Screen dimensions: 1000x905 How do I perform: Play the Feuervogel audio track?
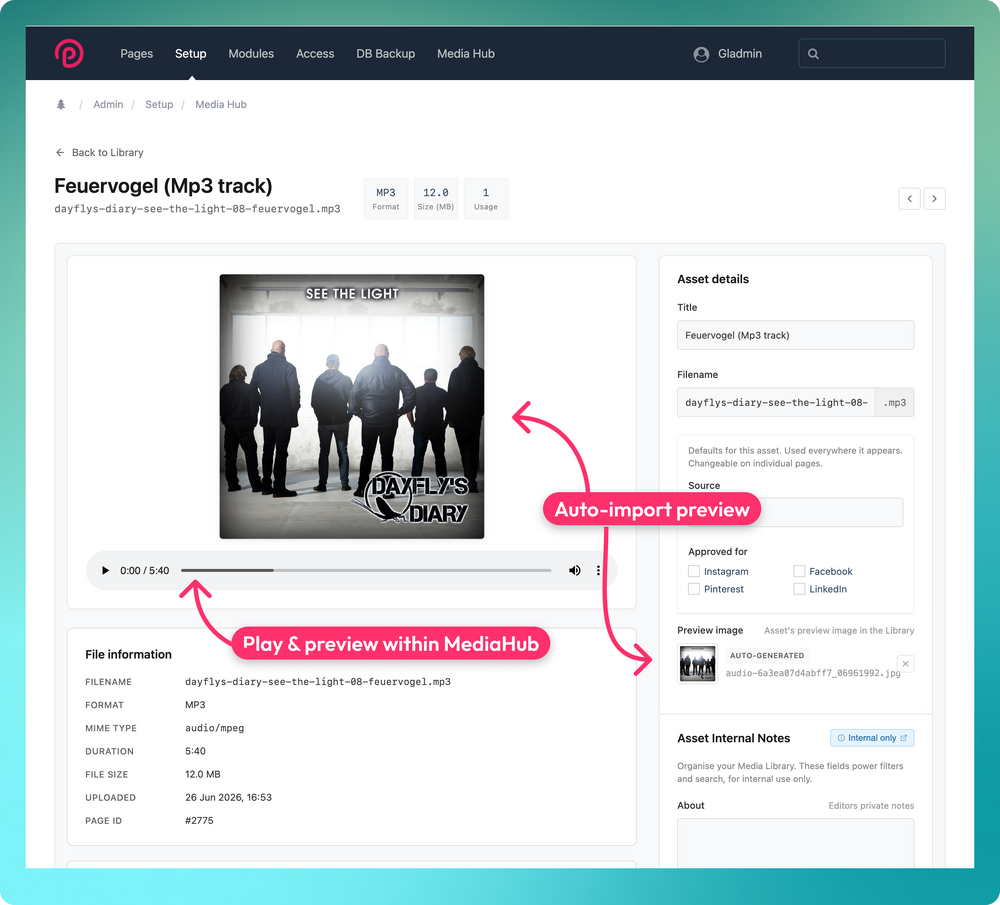point(105,571)
